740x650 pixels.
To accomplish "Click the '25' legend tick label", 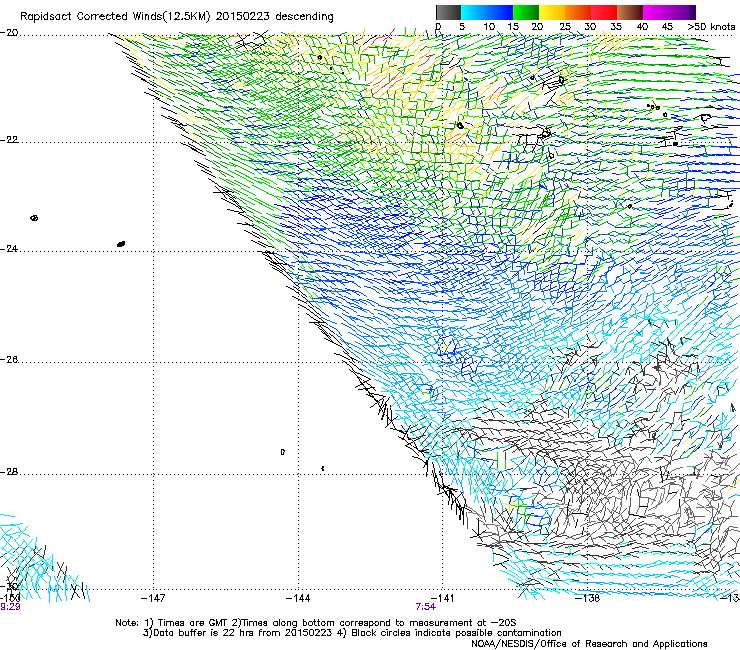I will click(565, 27).
